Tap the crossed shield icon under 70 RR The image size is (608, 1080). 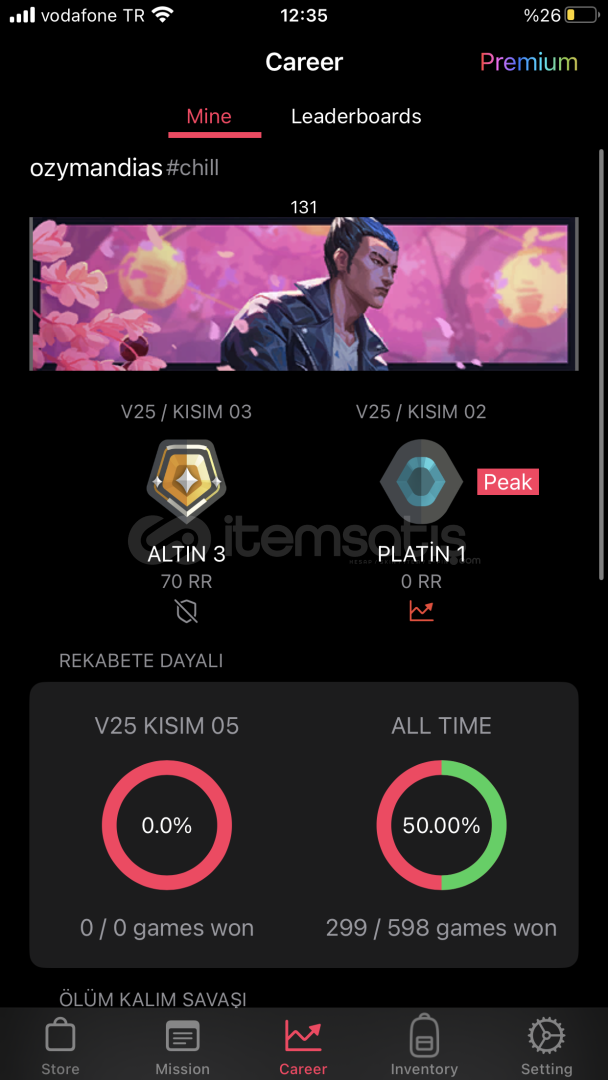coord(187,612)
